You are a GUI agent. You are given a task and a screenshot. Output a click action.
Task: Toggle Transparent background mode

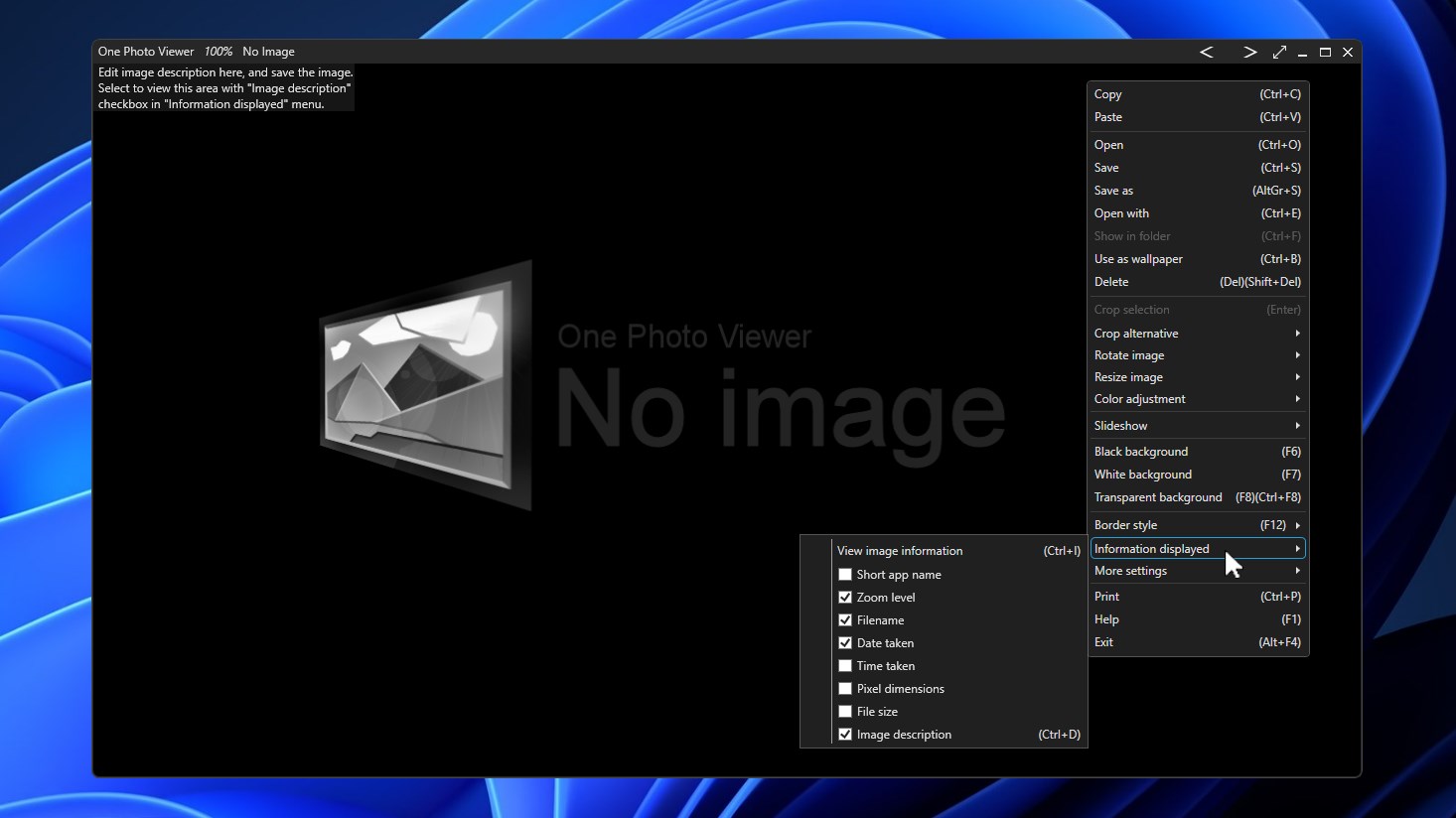(1158, 496)
